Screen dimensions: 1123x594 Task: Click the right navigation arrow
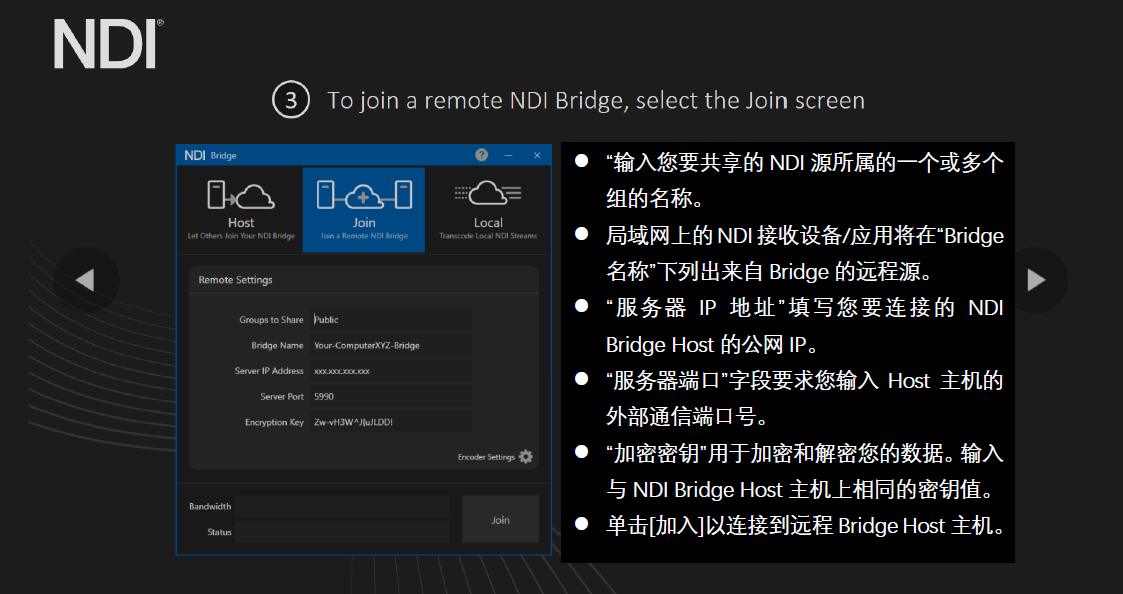point(1038,280)
